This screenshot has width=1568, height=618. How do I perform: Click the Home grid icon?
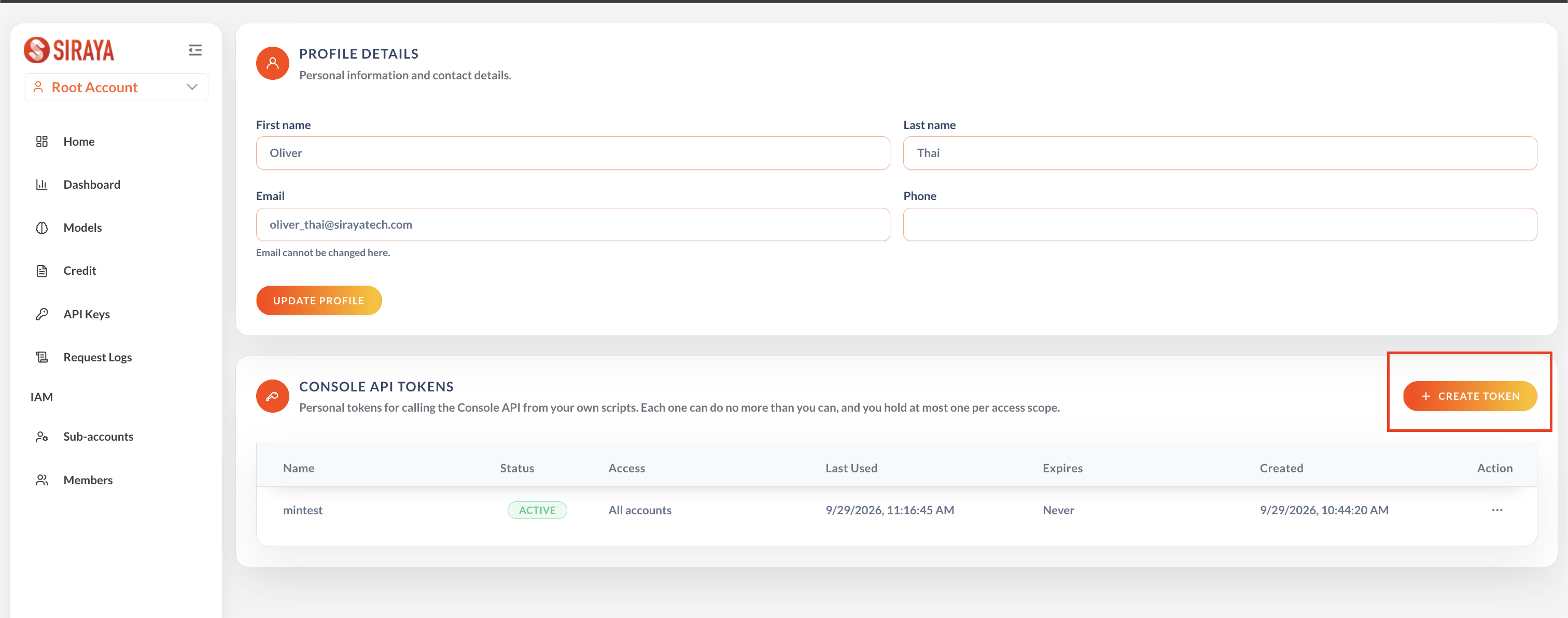click(41, 141)
